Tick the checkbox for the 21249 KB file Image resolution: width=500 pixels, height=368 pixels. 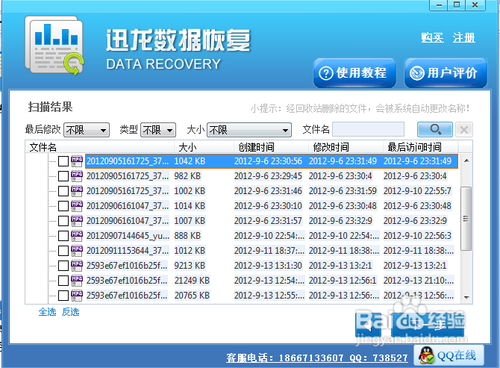pos(63,281)
